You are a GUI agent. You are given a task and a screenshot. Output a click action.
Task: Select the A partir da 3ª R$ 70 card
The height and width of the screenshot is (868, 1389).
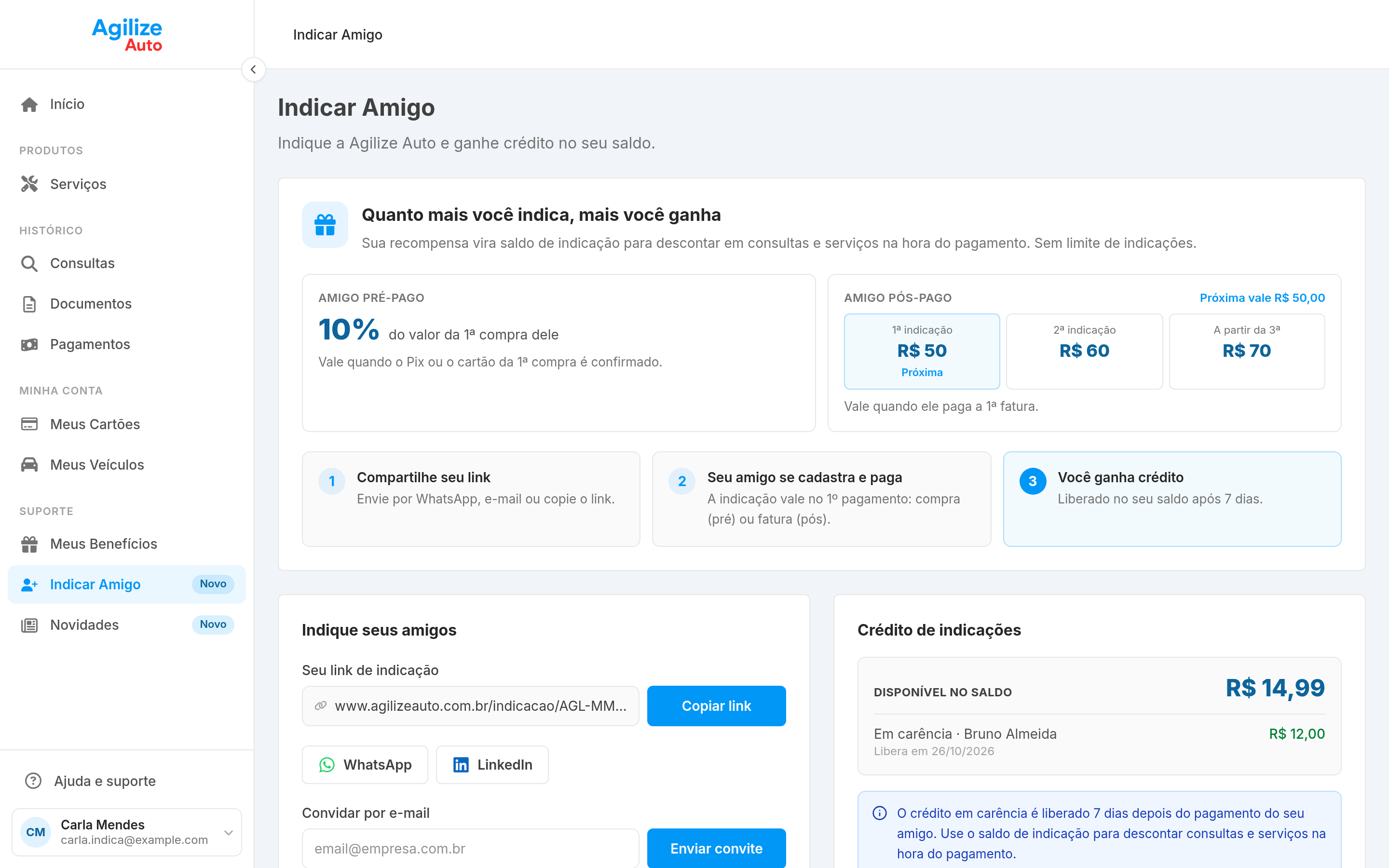1247,352
